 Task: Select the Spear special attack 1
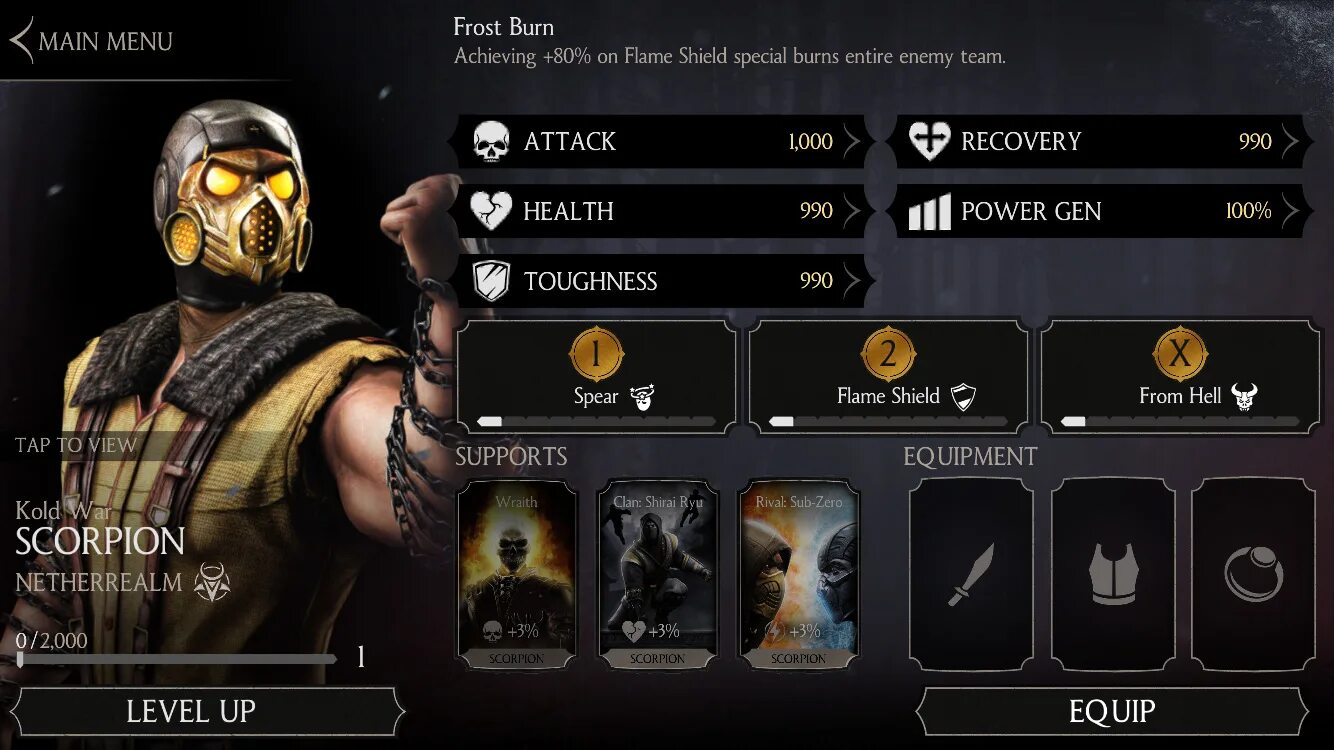pos(597,378)
